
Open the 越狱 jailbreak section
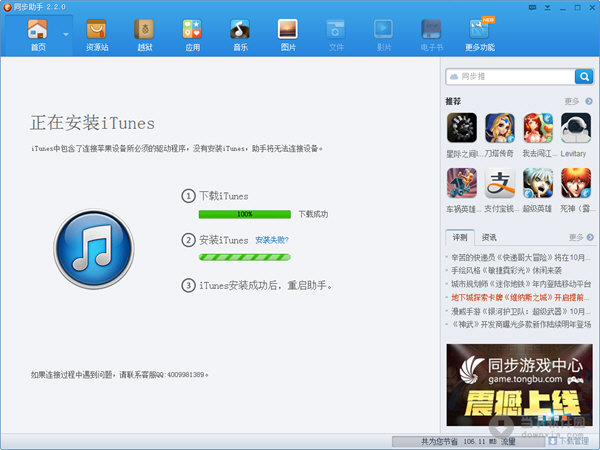(144, 35)
